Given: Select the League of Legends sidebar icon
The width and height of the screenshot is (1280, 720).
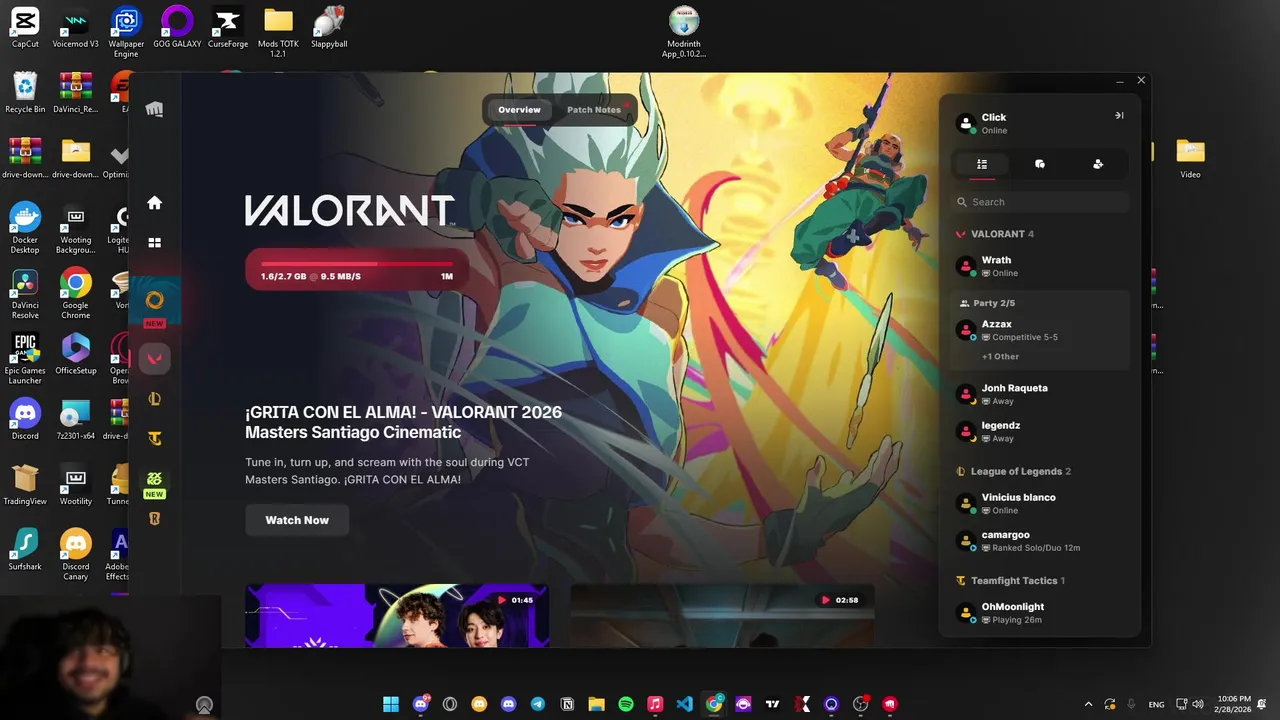Looking at the screenshot, I should click(154, 399).
